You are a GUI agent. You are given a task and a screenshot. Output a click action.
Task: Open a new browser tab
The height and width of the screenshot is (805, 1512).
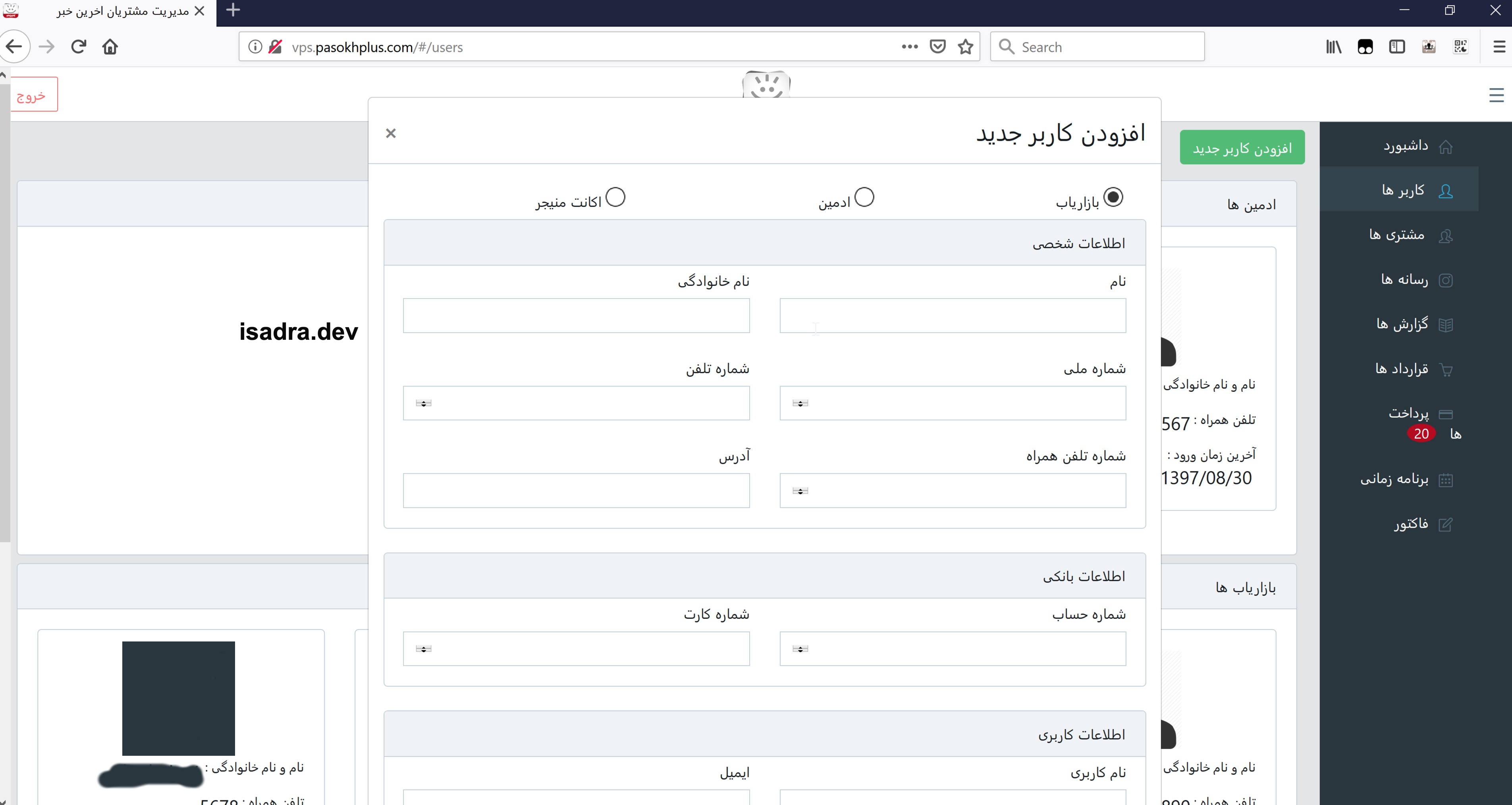click(x=233, y=10)
